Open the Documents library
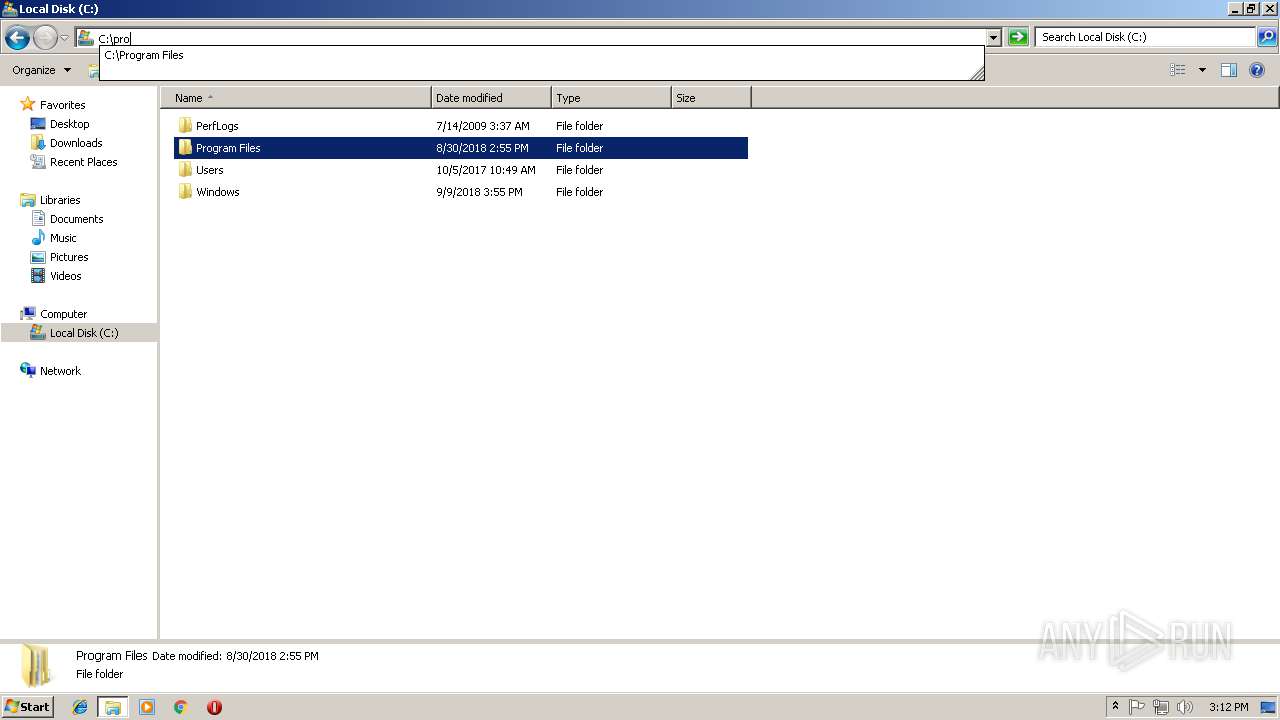Image resolution: width=1280 pixels, height=720 pixels. coord(76,219)
